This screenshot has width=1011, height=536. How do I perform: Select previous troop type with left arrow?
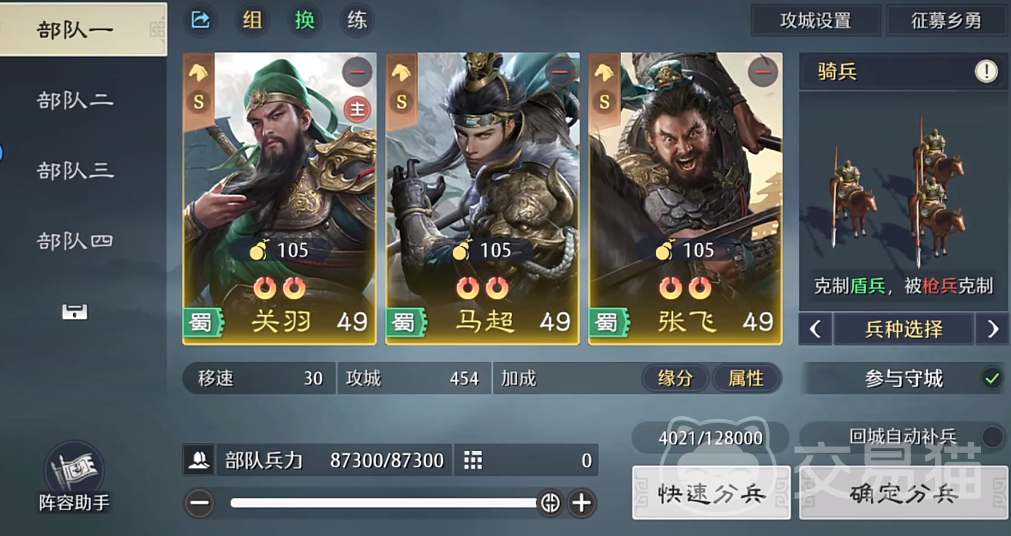pyautogui.click(x=815, y=330)
